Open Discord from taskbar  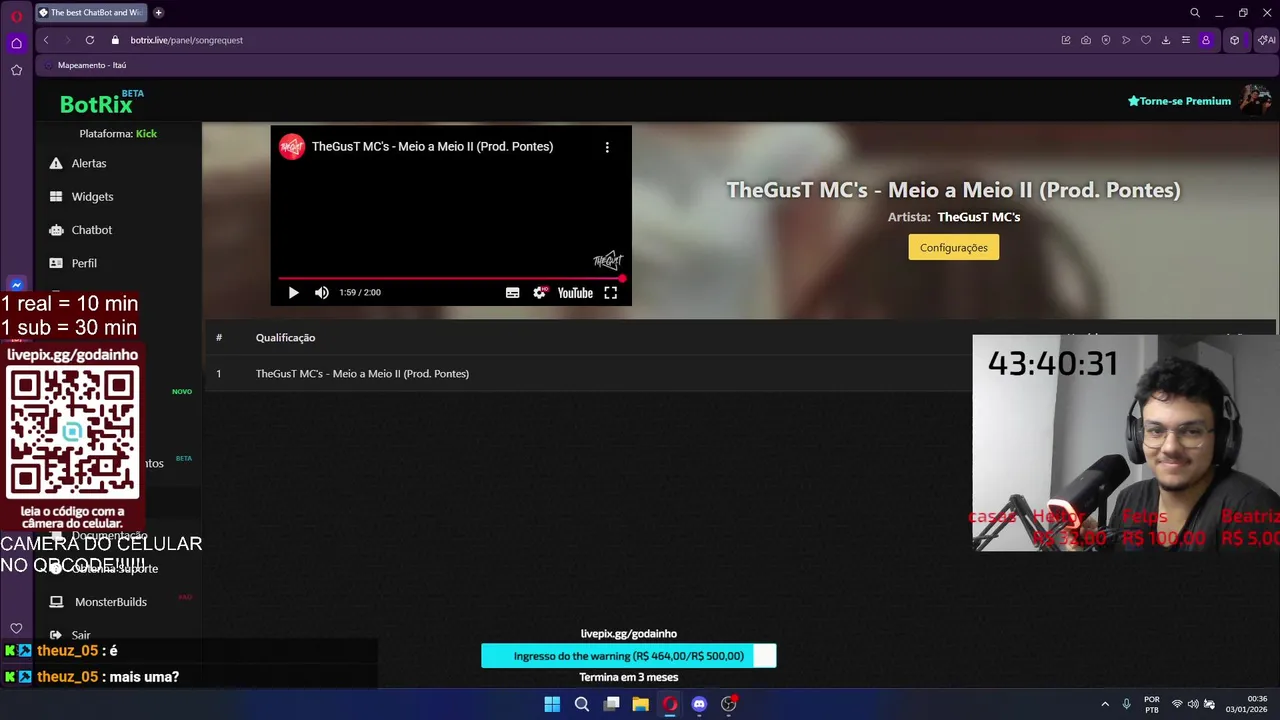coord(699,704)
